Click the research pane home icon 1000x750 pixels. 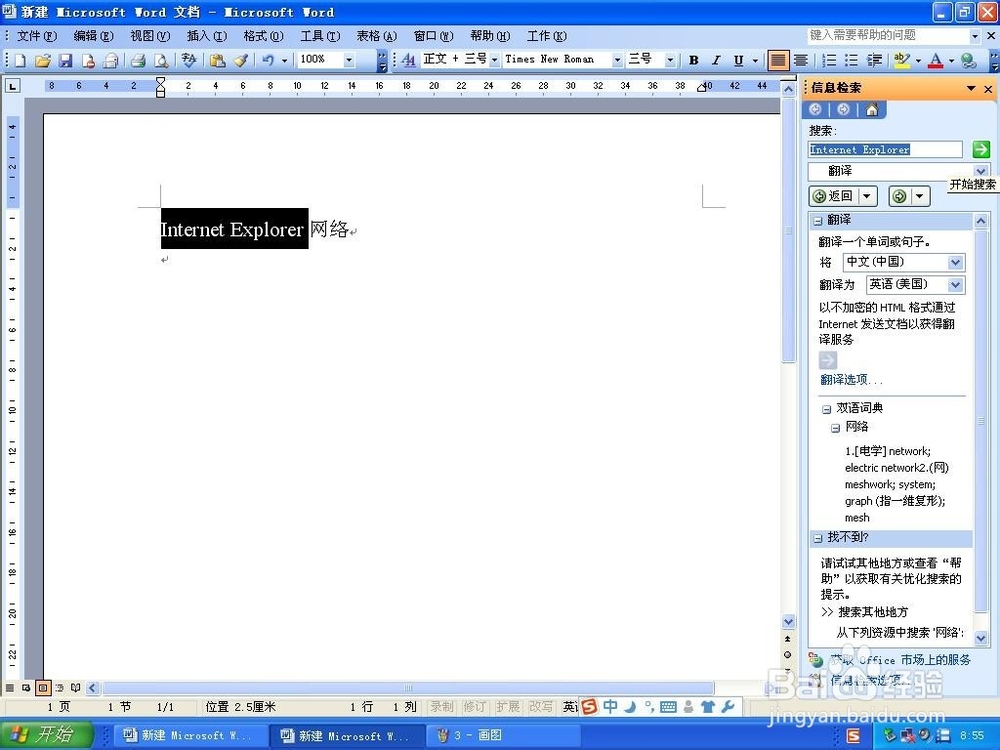[x=872, y=110]
